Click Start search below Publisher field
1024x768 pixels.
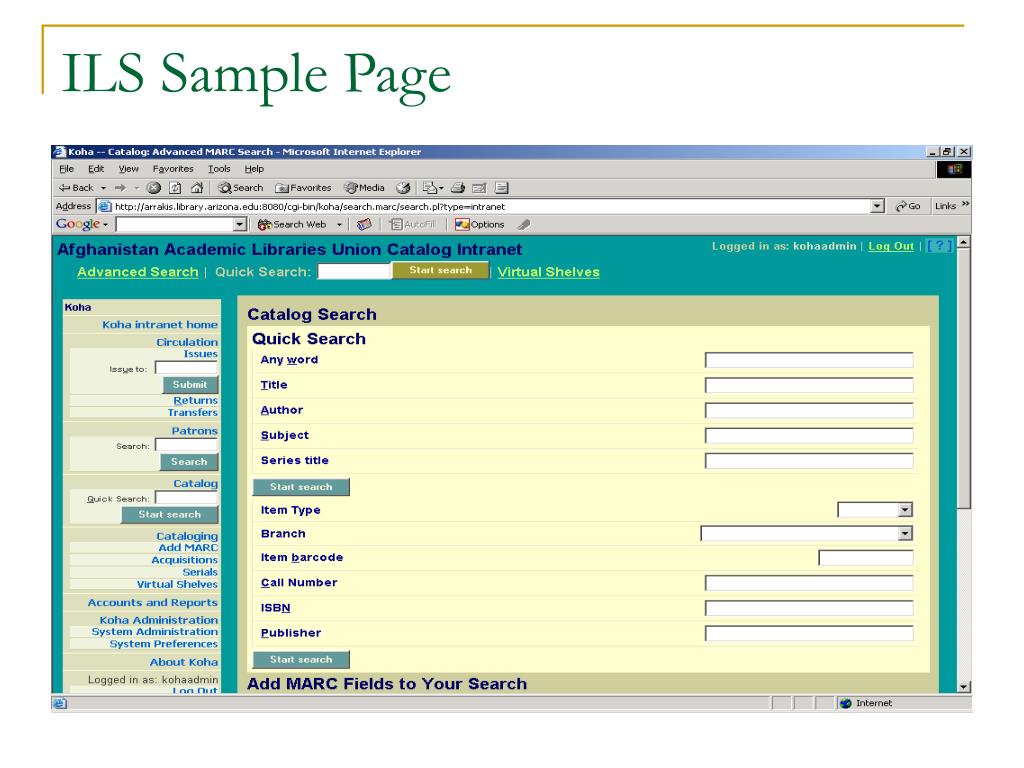click(x=301, y=660)
